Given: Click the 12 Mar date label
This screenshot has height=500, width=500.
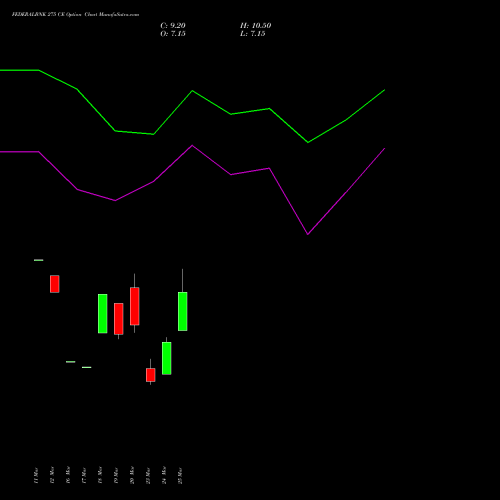Looking at the screenshot, I should 52,475.
